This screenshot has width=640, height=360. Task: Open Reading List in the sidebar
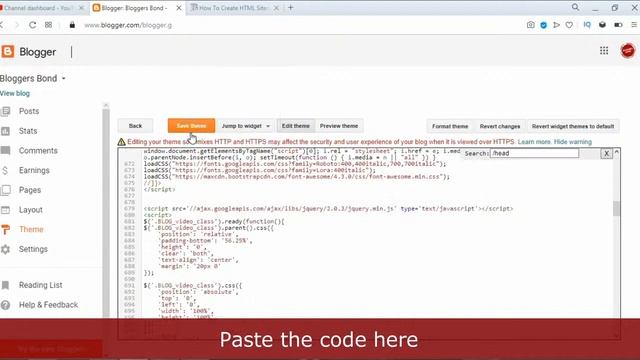pyautogui.click(x=40, y=285)
